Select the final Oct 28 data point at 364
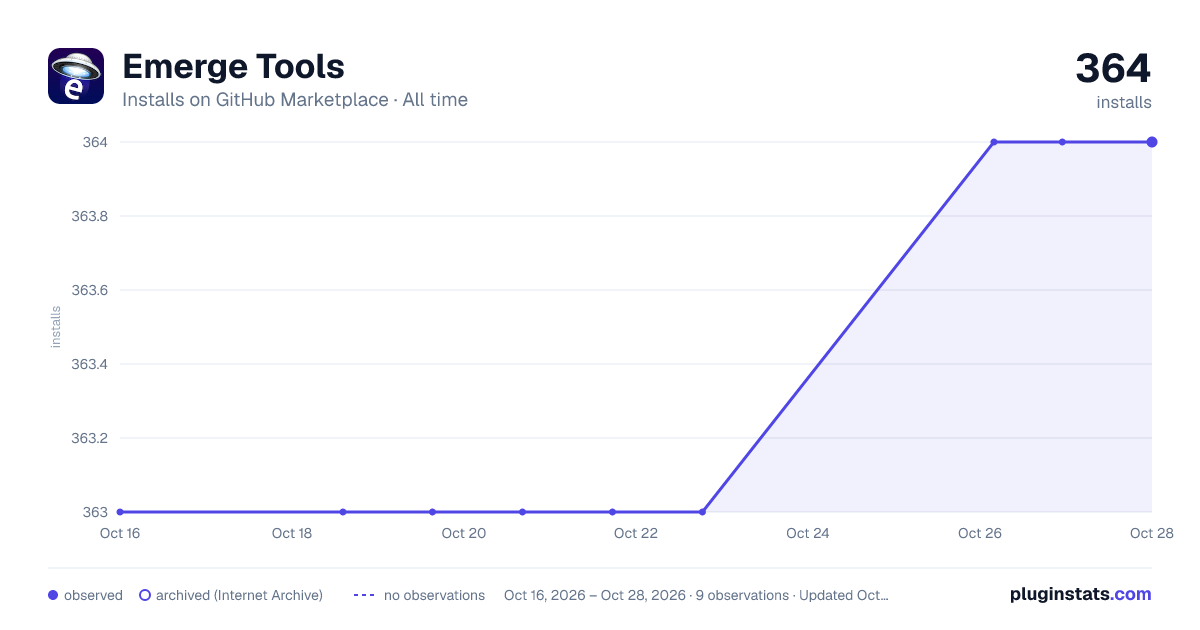Screen dimensions: 1200x630 coord(1152,142)
